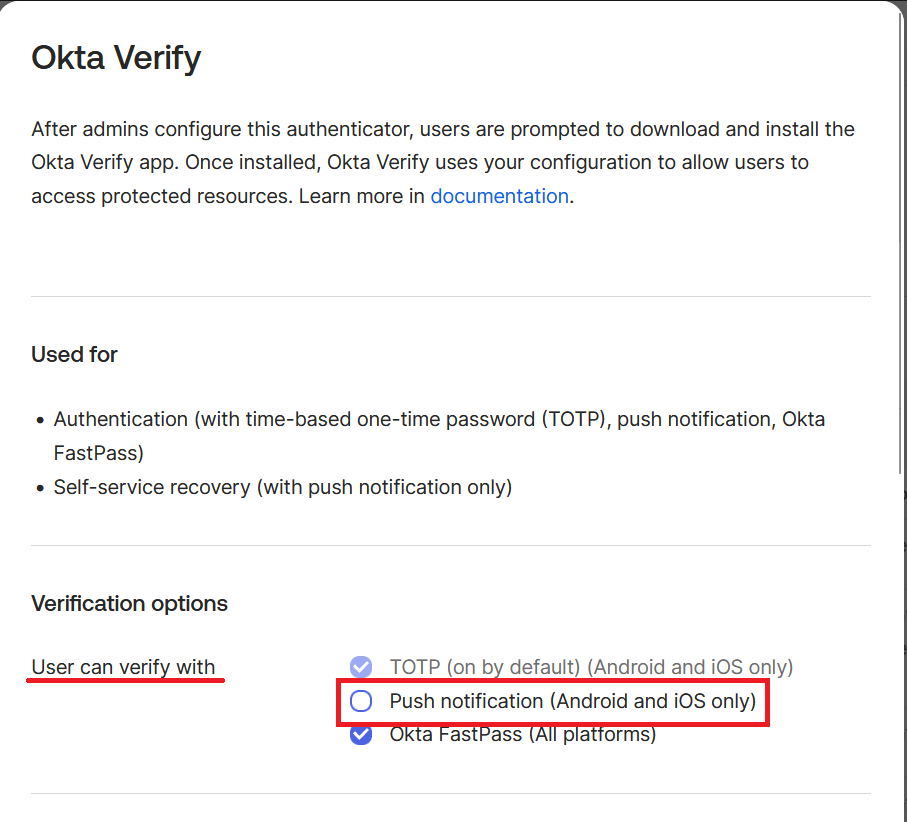Click the "Push notification (Android and iOS only)" label

(x=572, y=701)
